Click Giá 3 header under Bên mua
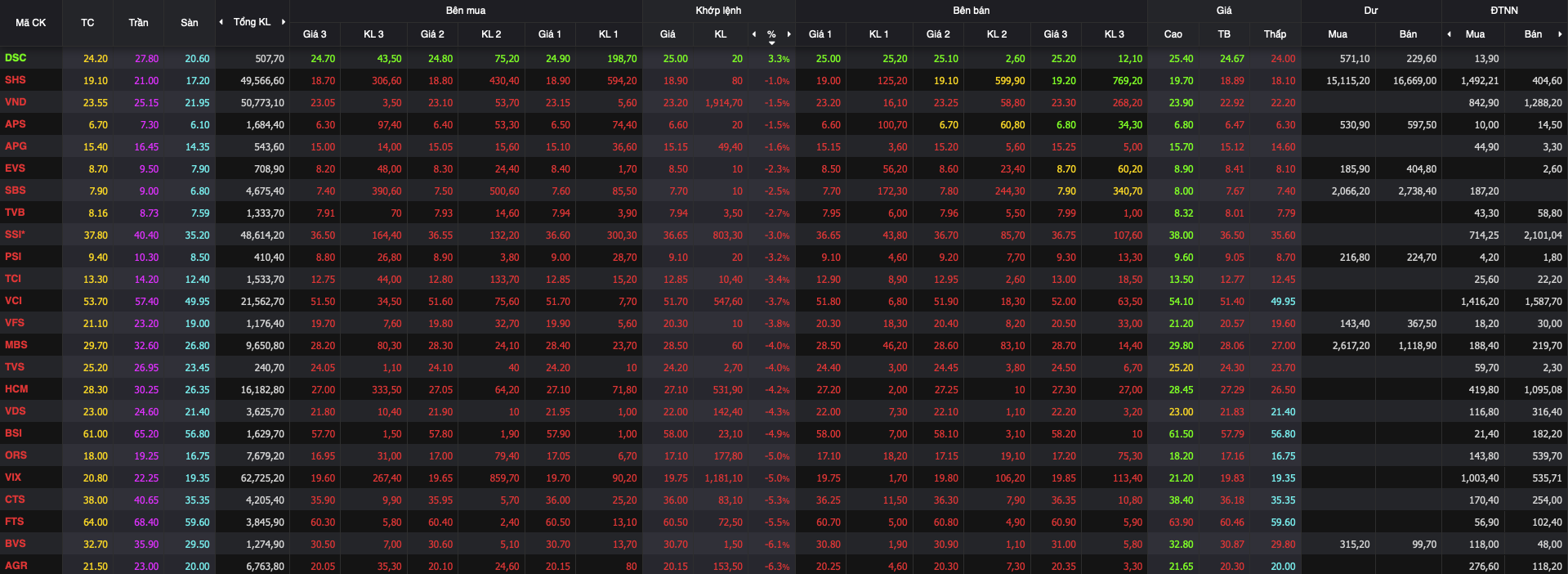This screenshot has width=1568, height=574. pos(315,34)
